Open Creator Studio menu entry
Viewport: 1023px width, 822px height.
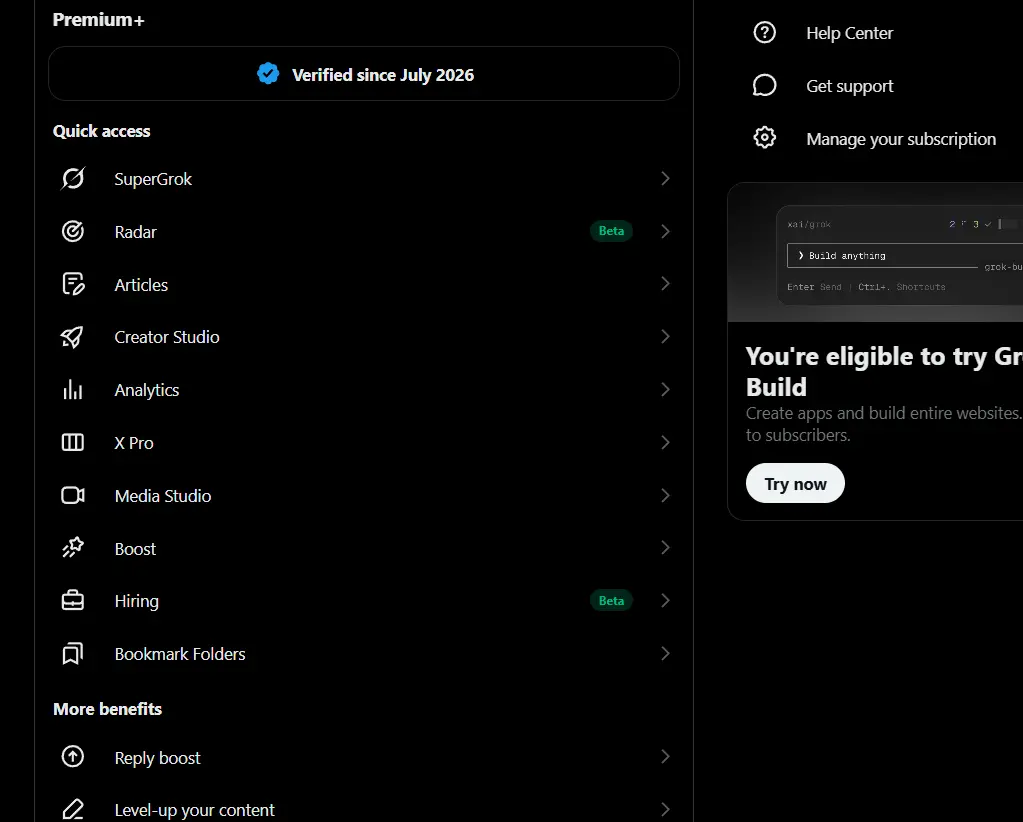click(364, 337)
